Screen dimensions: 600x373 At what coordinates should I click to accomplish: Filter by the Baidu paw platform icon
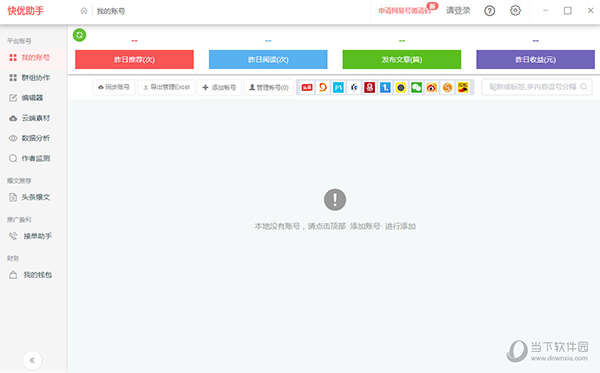354,88
